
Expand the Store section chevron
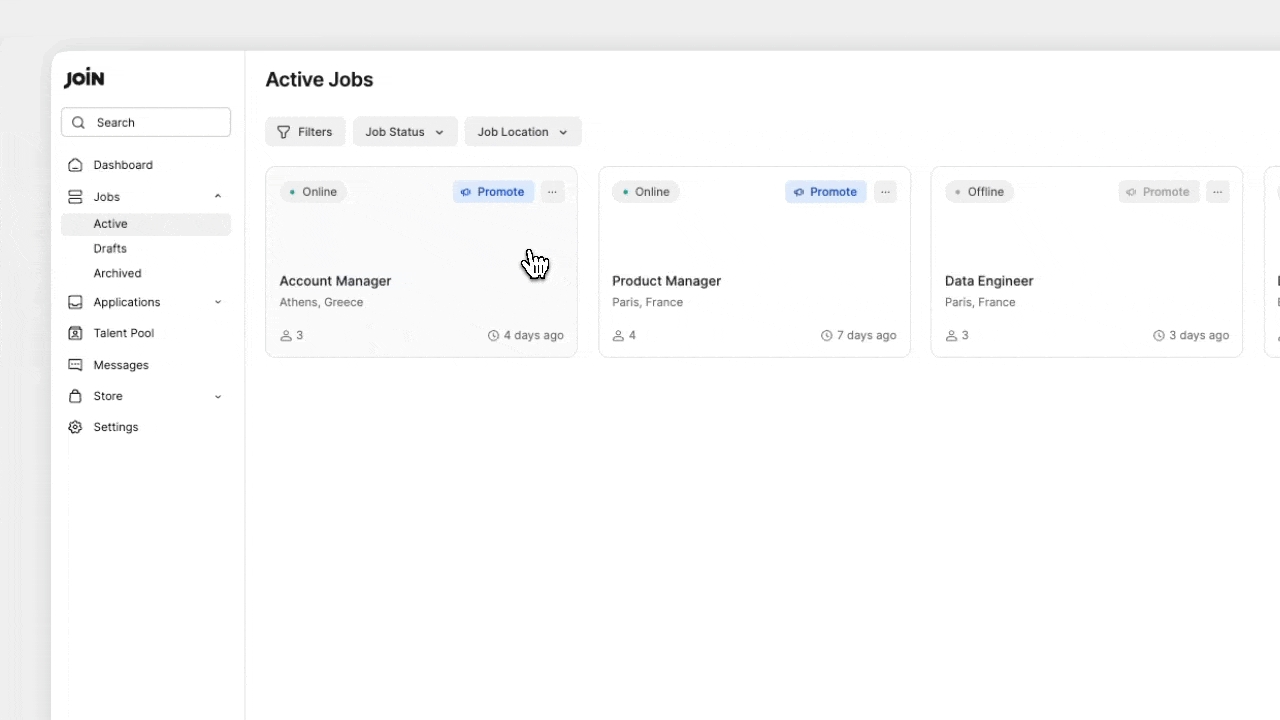[x=218, y=397]
